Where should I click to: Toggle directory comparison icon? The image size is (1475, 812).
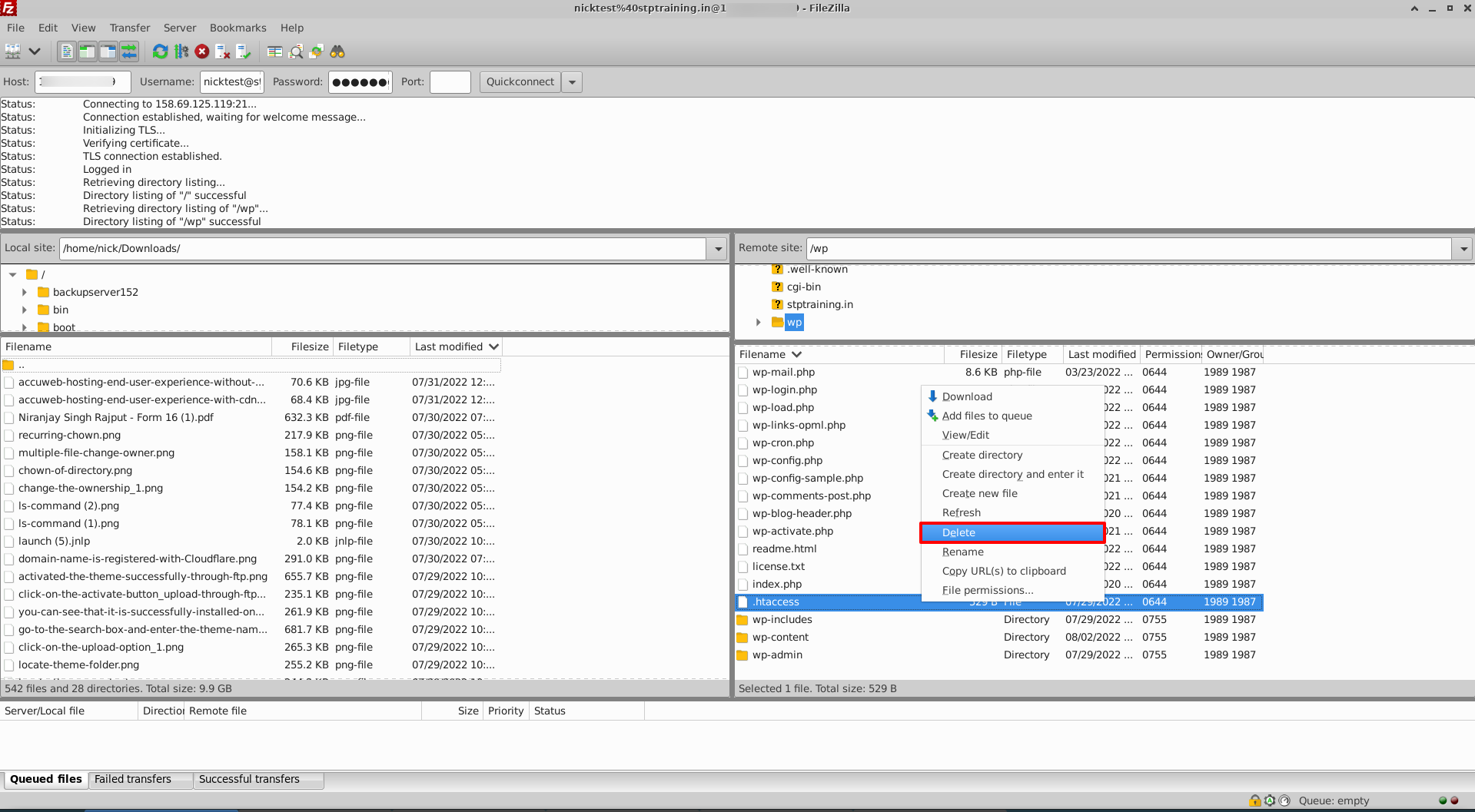[296, 51]
